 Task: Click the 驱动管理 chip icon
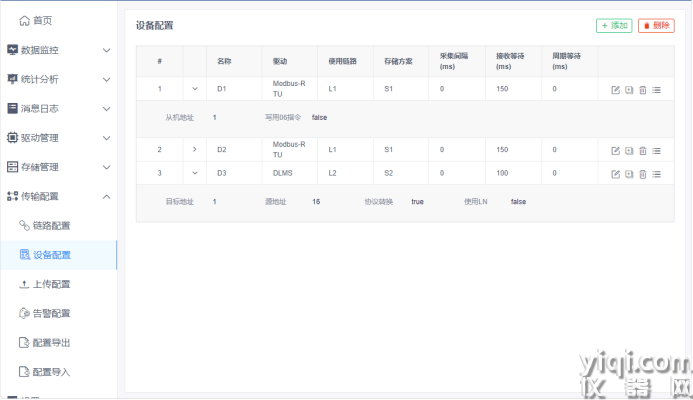click(12, 137)
